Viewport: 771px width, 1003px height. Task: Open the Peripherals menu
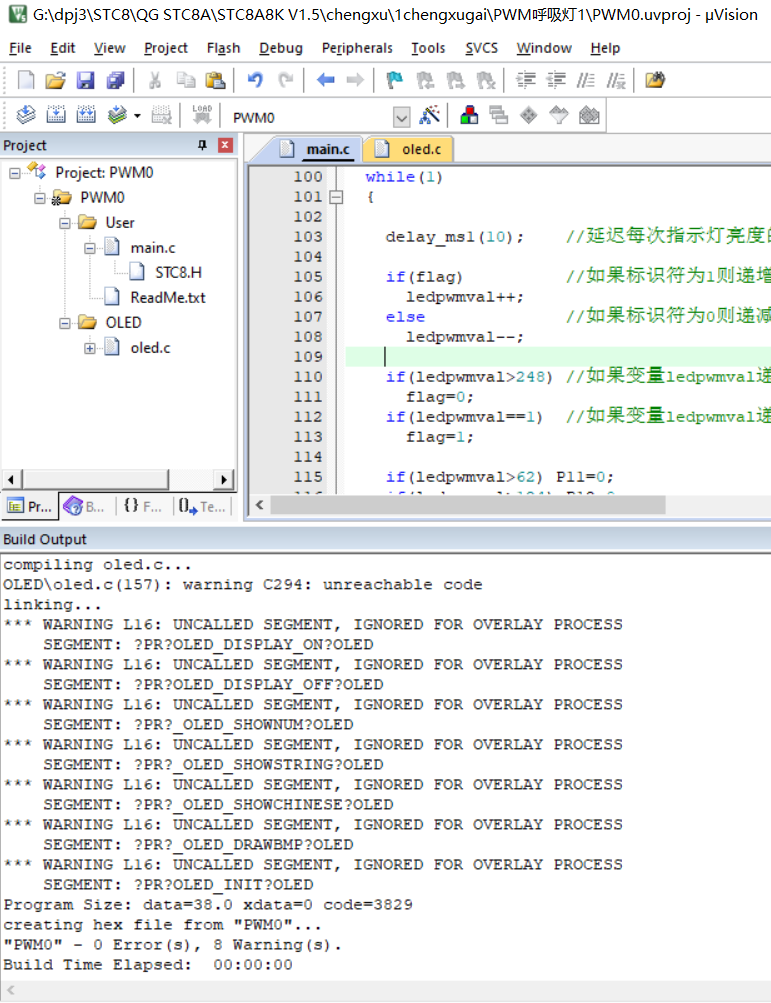(x=357, y=48)
